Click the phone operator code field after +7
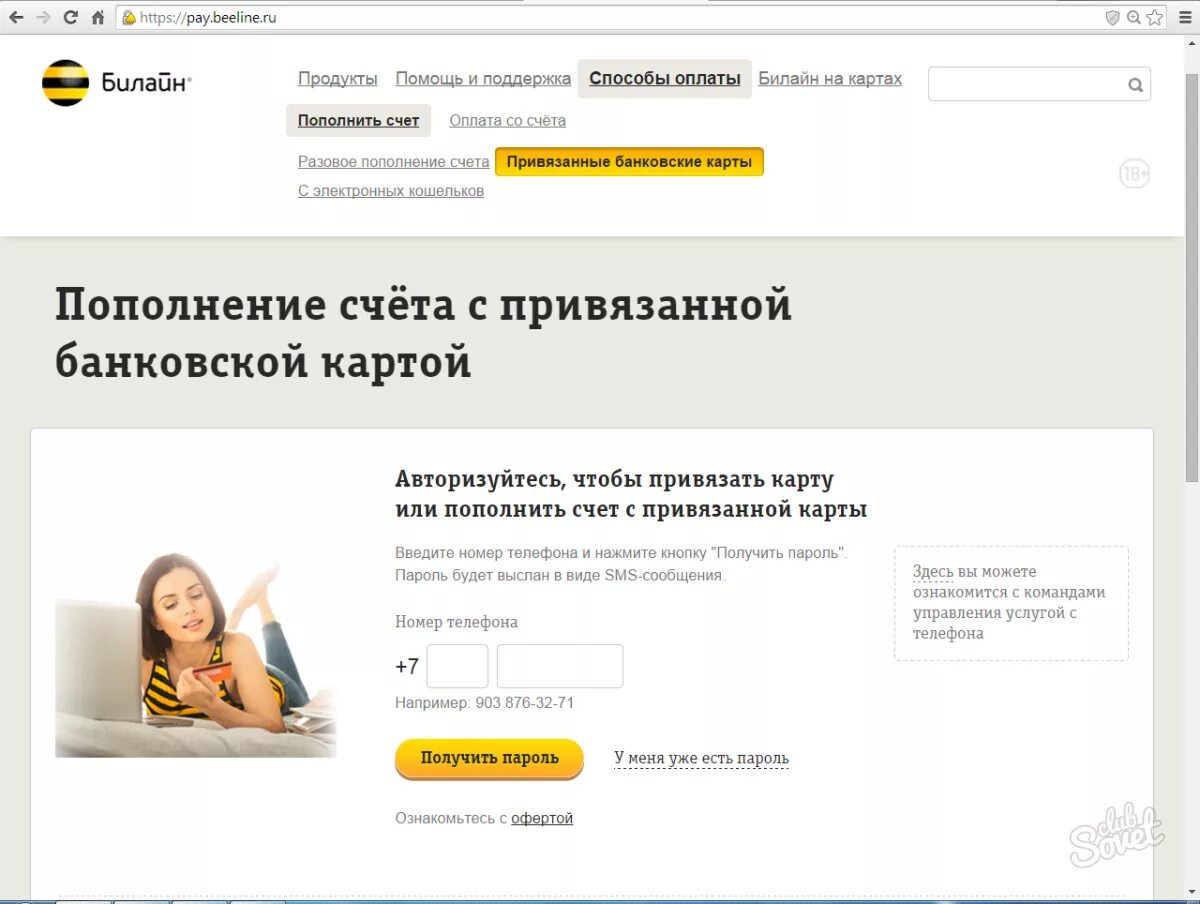 pos(457,666)
